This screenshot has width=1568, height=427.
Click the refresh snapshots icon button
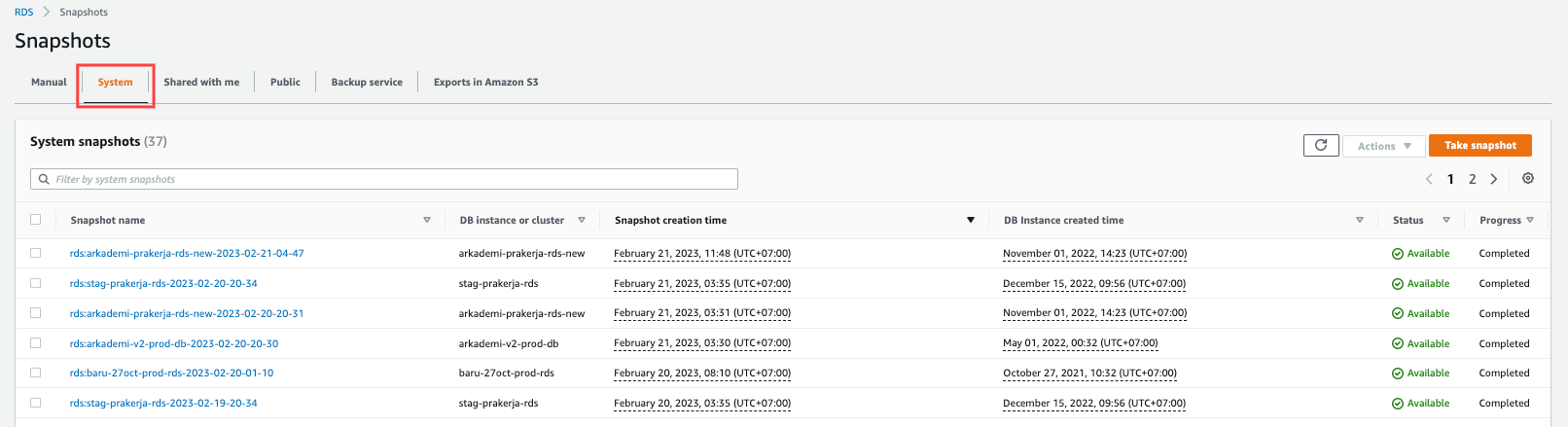[x=1321, y=145]
